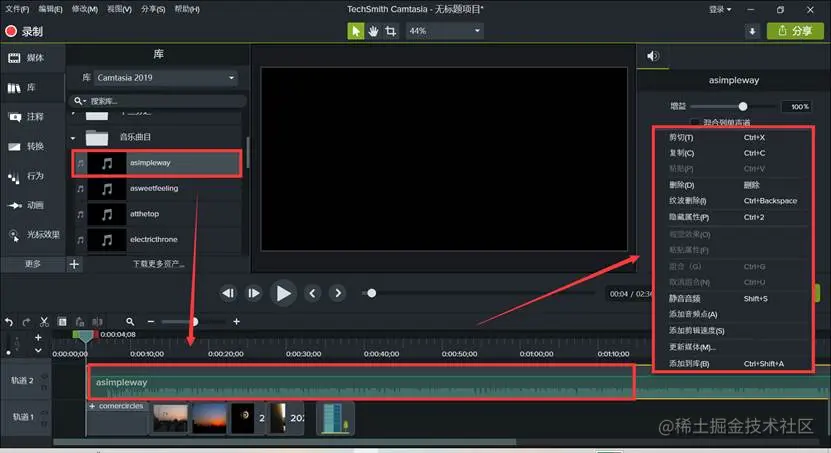Choose 添加到库(B) from context menu

pyautogui.click(x=732, y=364)
